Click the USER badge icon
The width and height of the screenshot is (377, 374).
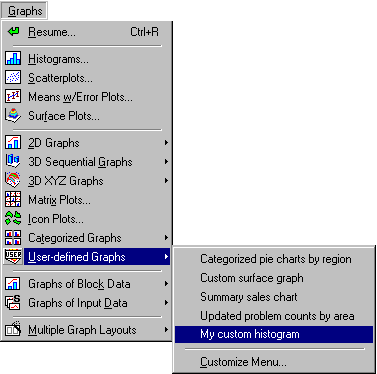(x=13, y=256)
